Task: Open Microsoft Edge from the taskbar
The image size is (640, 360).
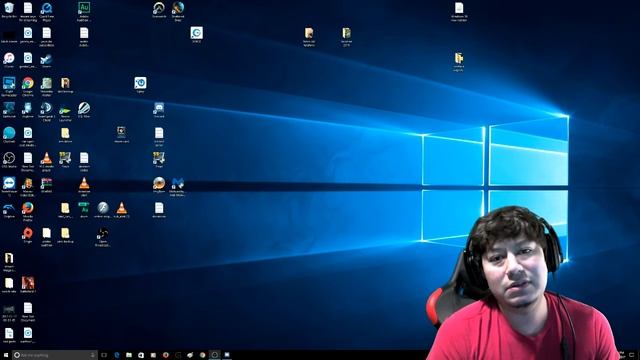Action: coord(117,355)
